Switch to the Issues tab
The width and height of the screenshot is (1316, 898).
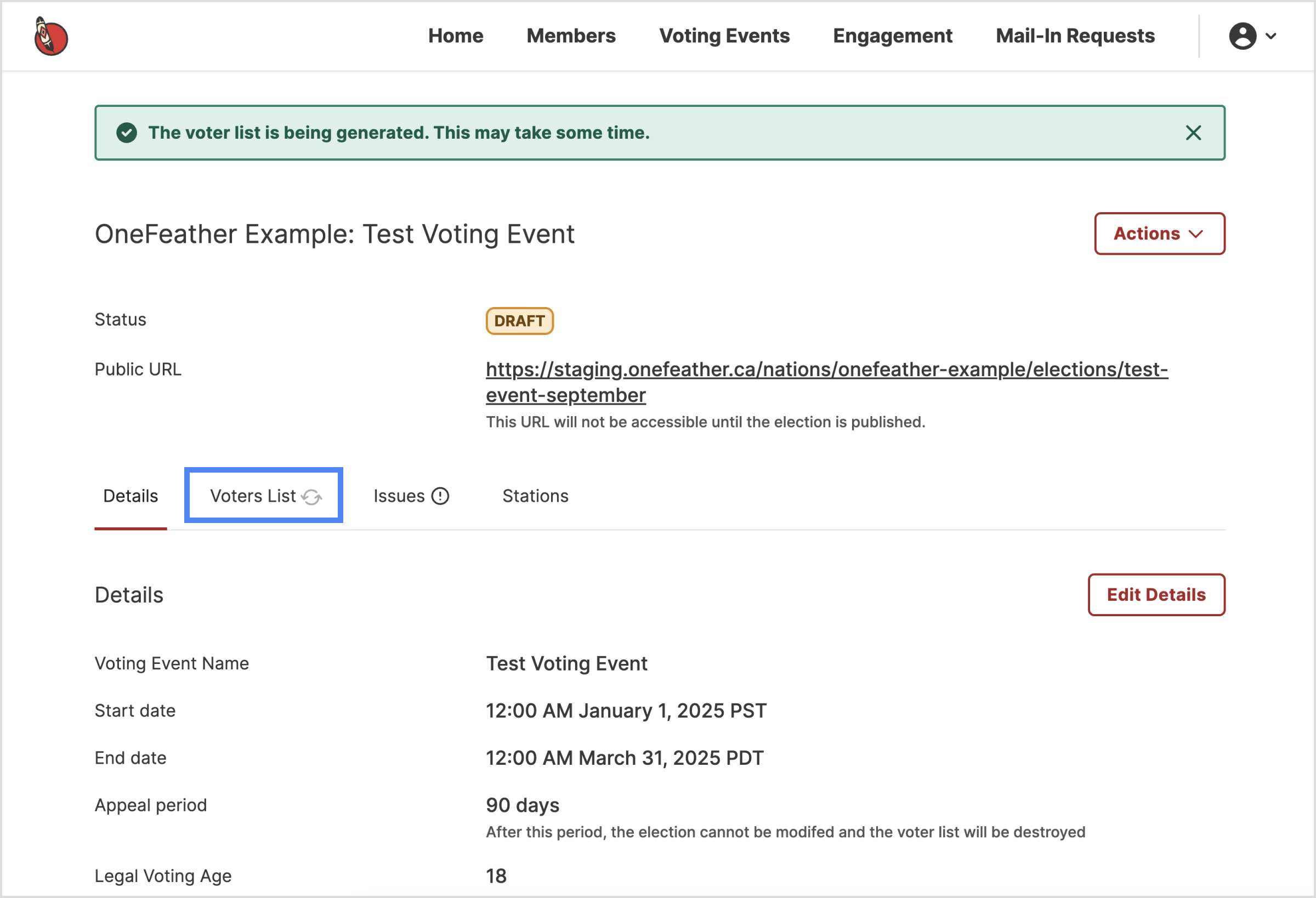coord(411,496)
